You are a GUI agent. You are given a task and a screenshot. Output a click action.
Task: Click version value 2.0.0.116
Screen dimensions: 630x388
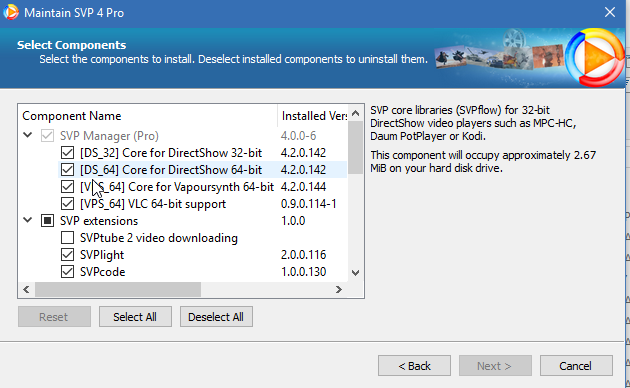pos(303,255)
